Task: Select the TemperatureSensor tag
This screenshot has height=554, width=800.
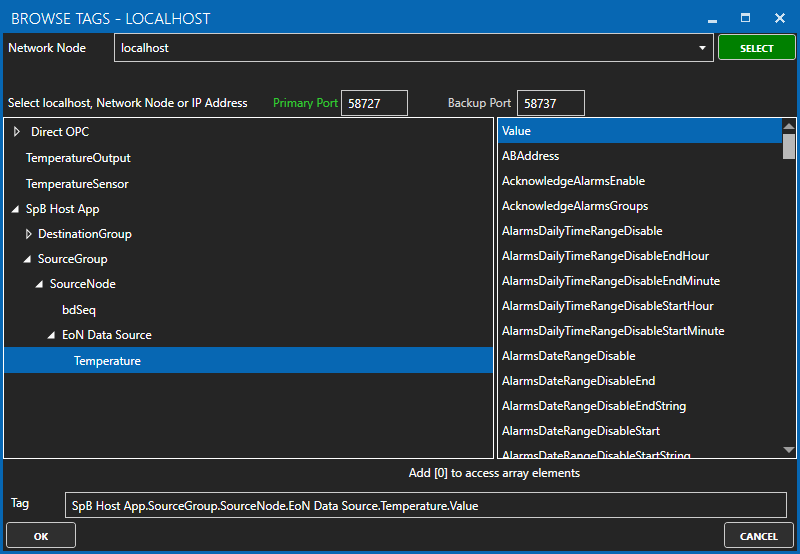Action: point(77,184)
